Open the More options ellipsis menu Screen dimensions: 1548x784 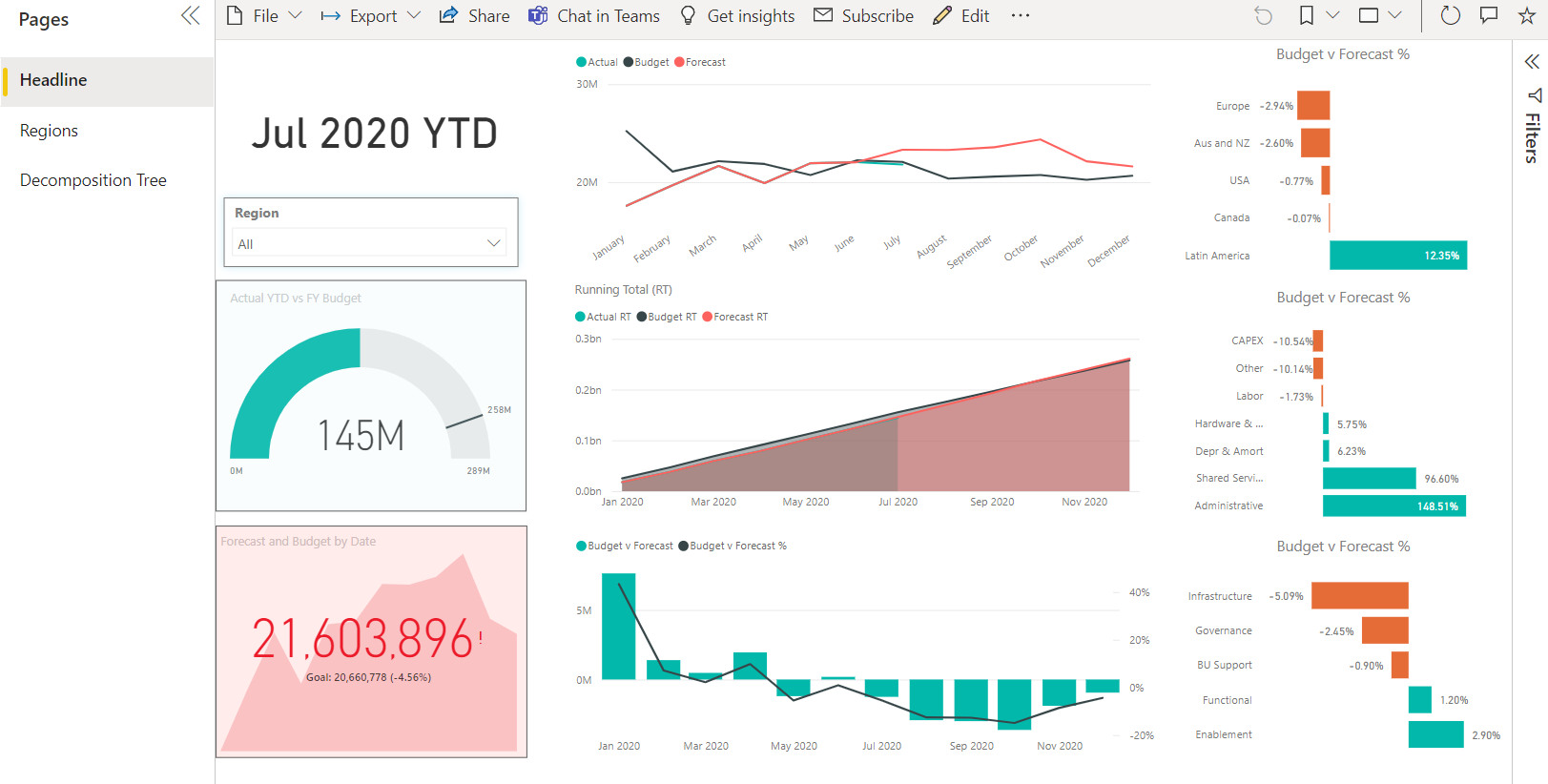tap(1020, 16)
